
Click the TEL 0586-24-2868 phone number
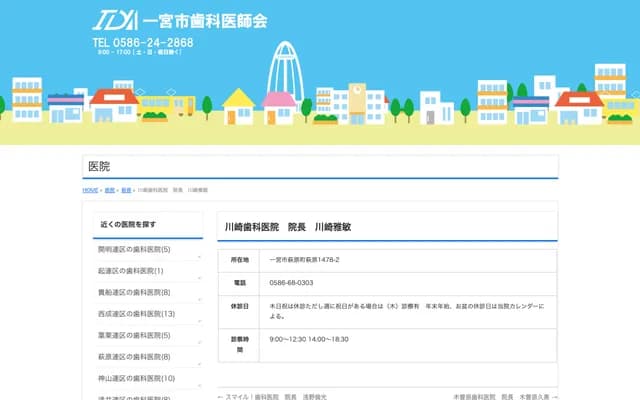(x=142, y=43)
